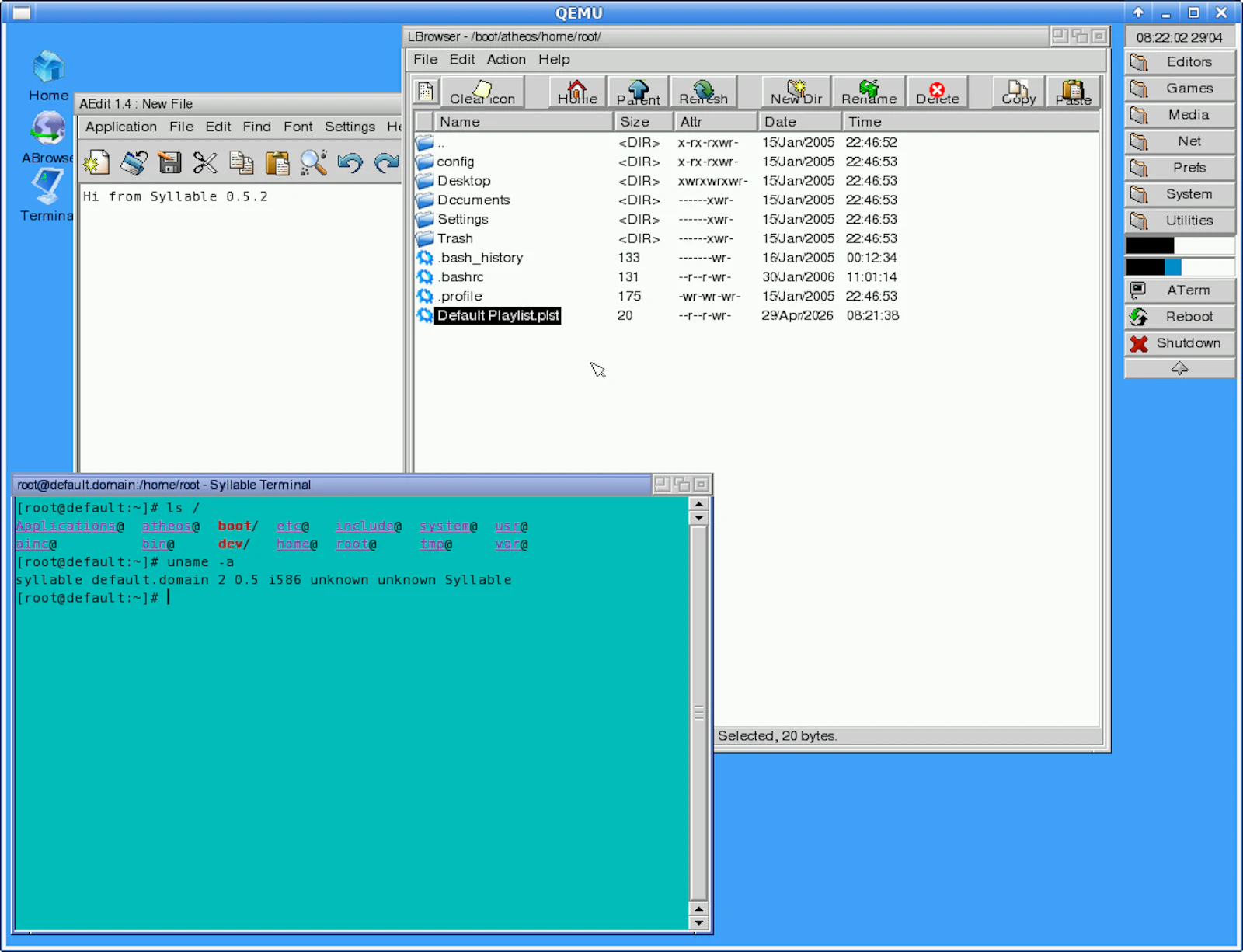The width and height of the screenshot is (1243, 952).
Task: Click the Reboot button in the dock
Action: 1179,317
